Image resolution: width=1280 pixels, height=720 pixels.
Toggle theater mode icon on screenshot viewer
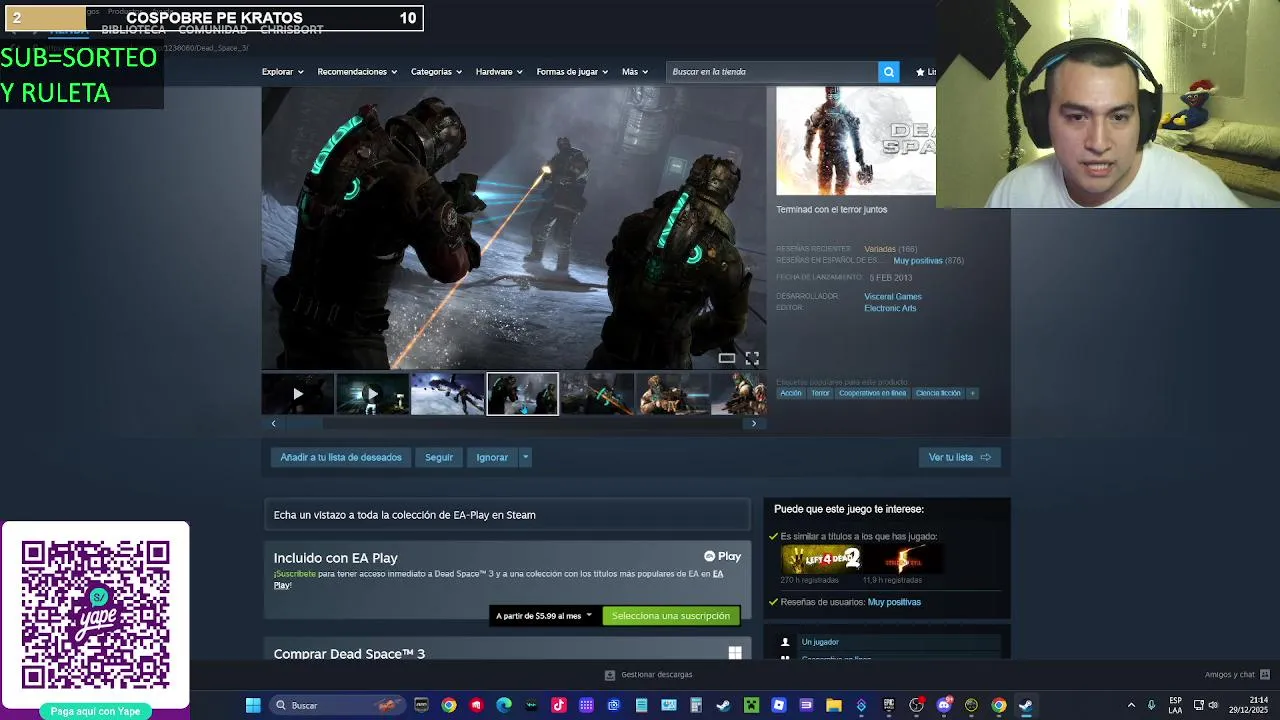coord(727,358)
